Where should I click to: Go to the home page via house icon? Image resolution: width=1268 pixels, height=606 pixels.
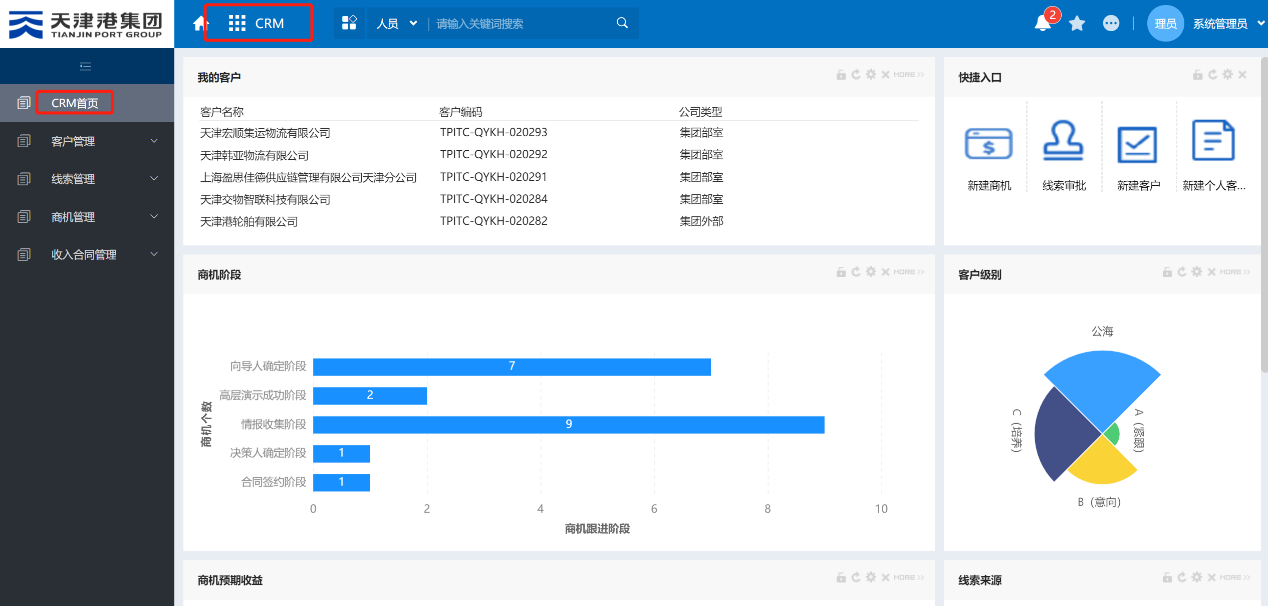coord(199,23)
